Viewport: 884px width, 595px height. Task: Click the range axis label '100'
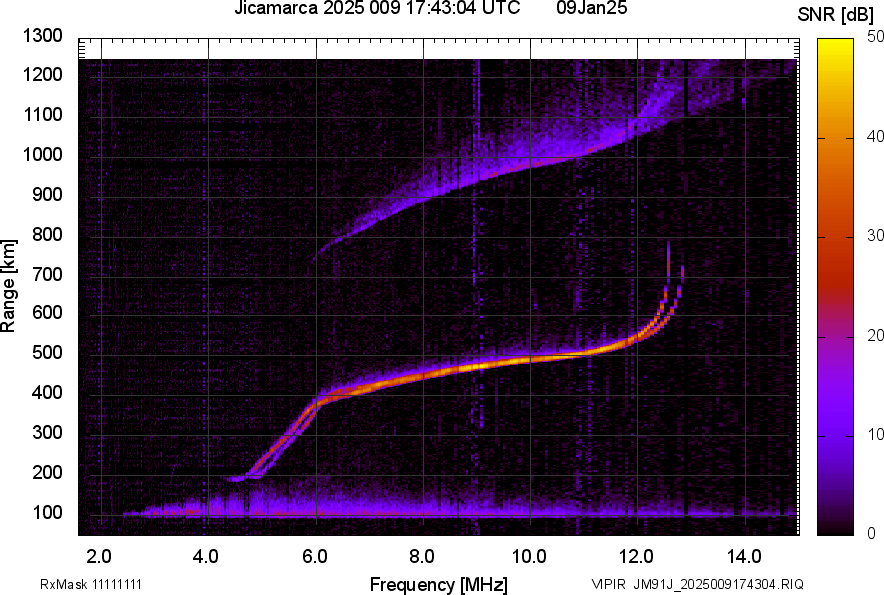click(x=47, y=512)
